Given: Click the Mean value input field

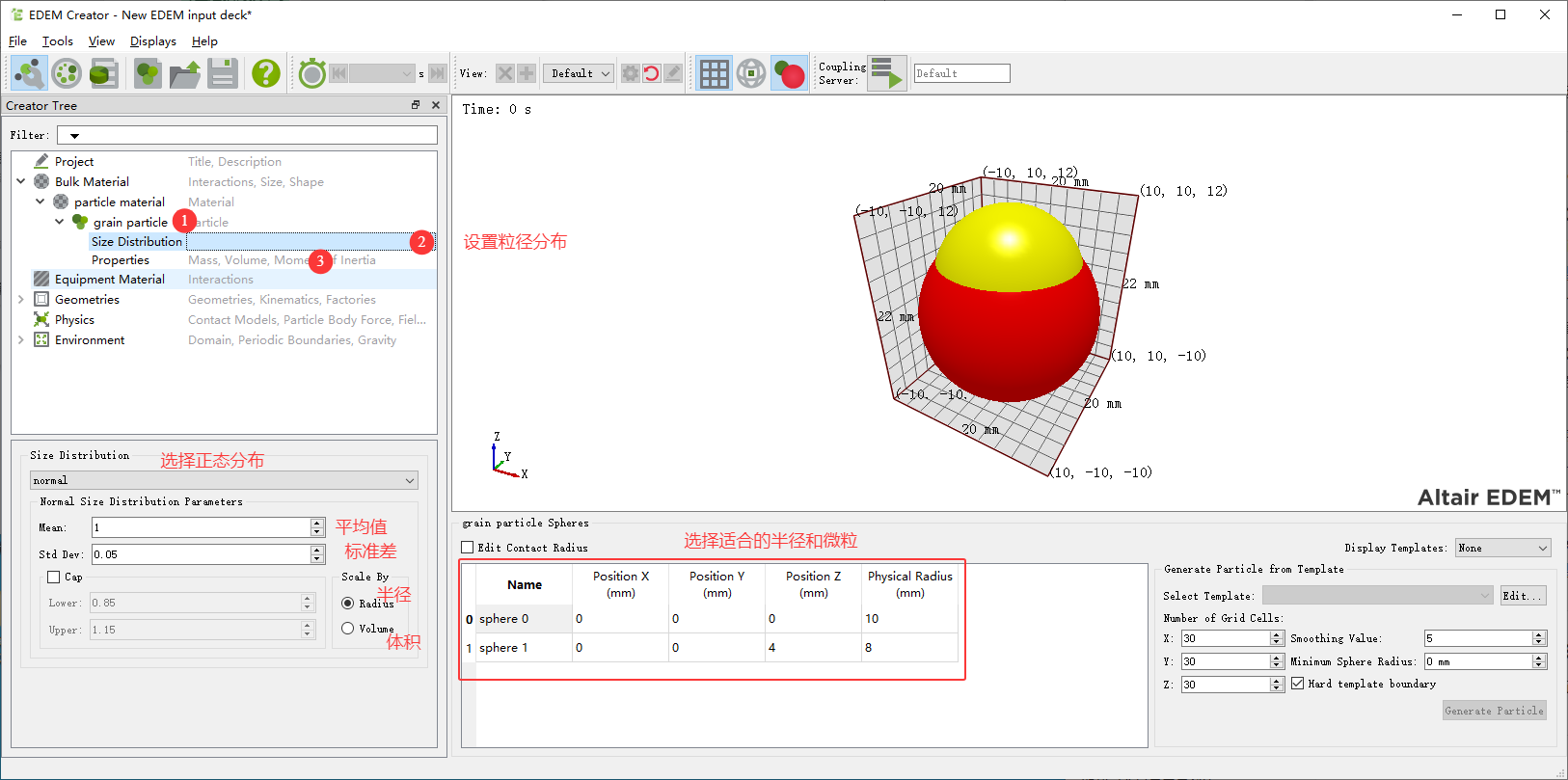Looking at the screenshot, I should pos(200,527).
